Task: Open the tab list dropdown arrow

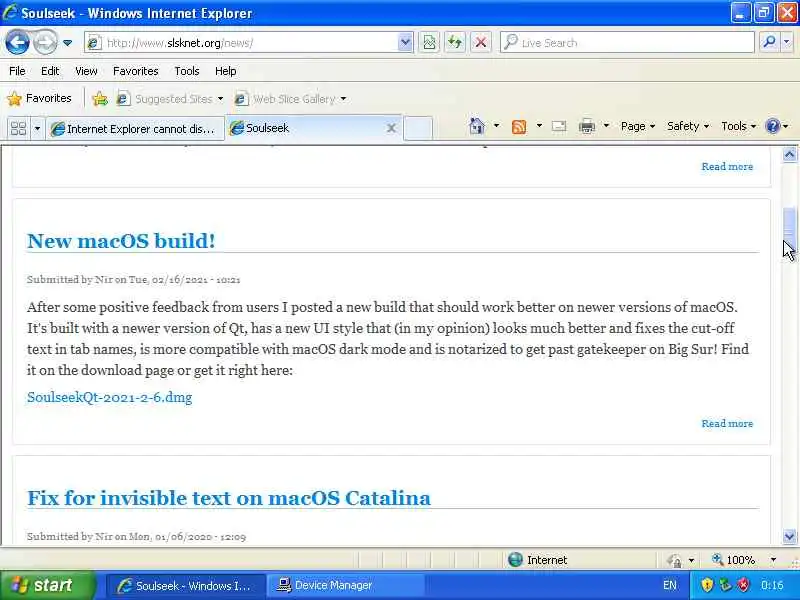Action: [x=37, y=128]
